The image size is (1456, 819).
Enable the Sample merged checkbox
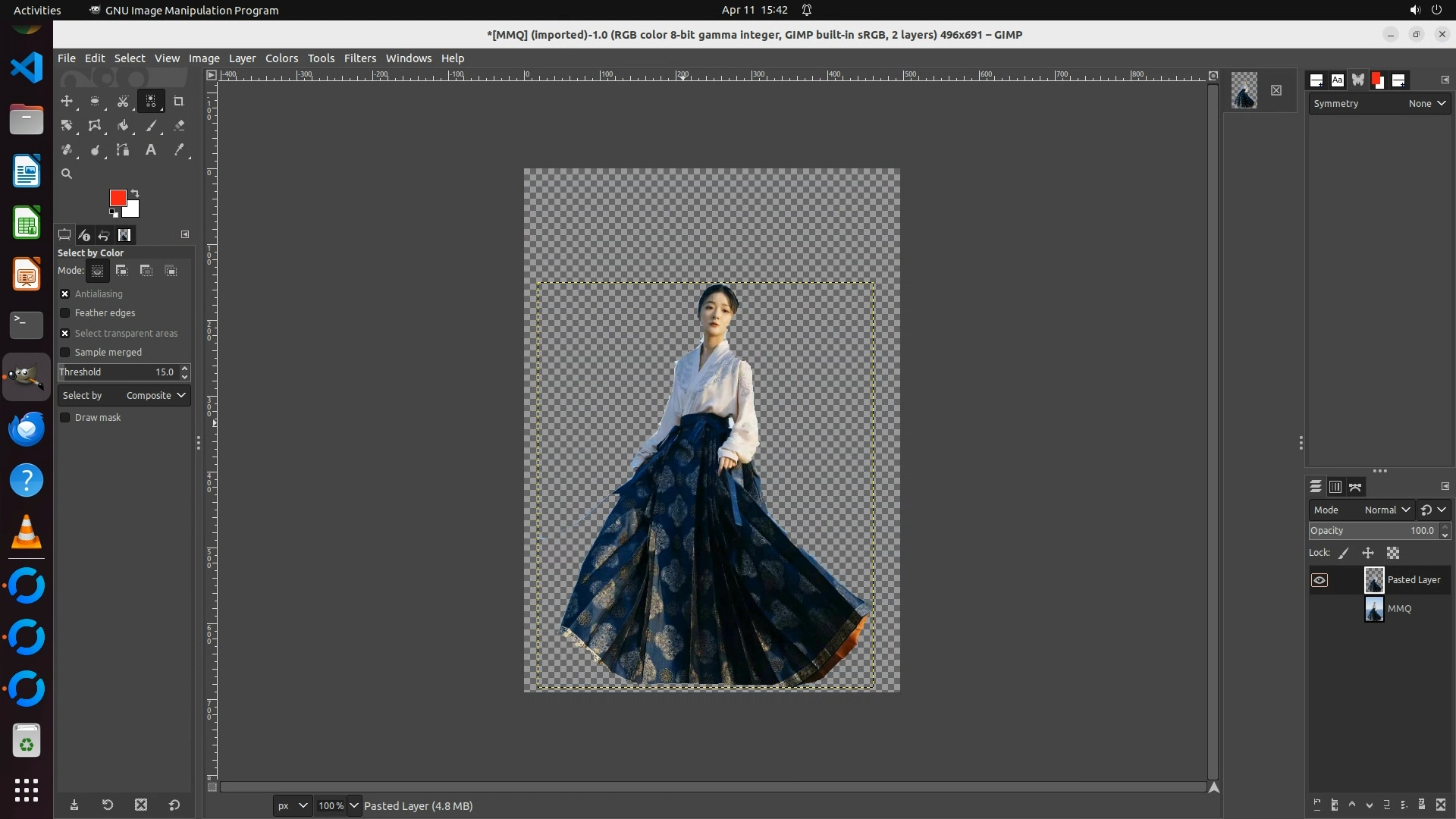click(x=65, y=353)
